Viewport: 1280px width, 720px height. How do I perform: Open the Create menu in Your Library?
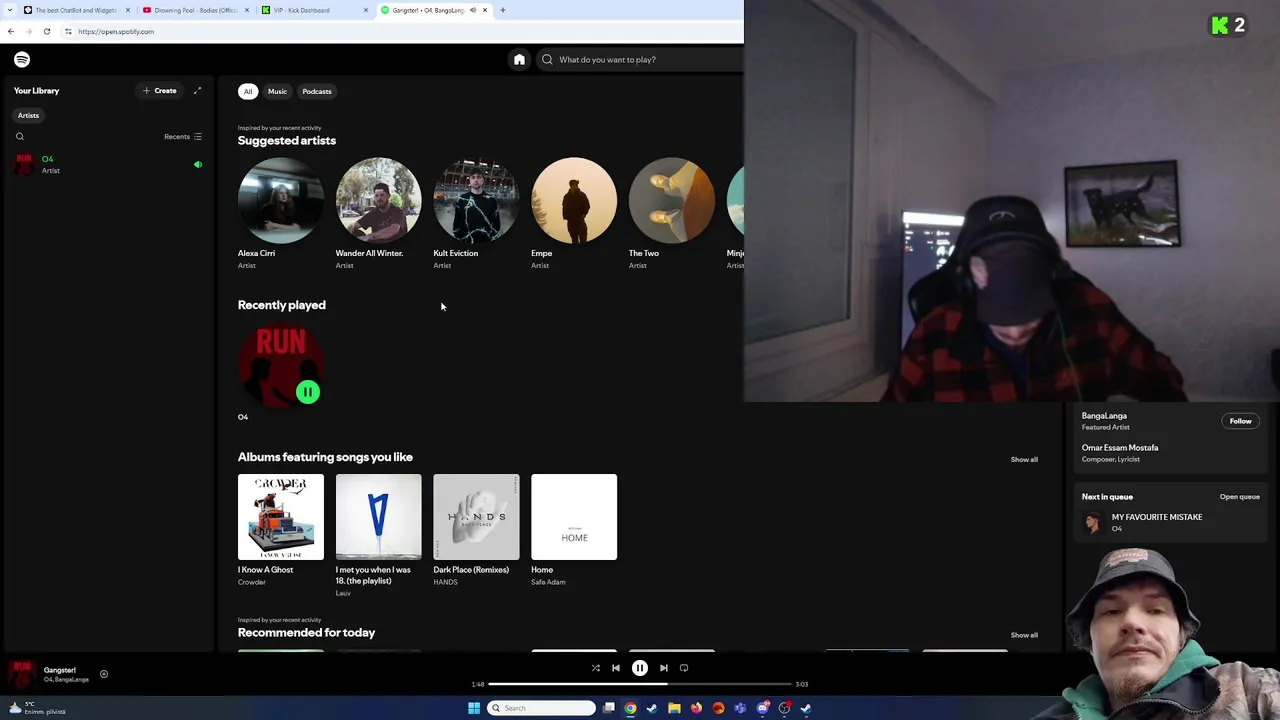(x=160, y=91)
